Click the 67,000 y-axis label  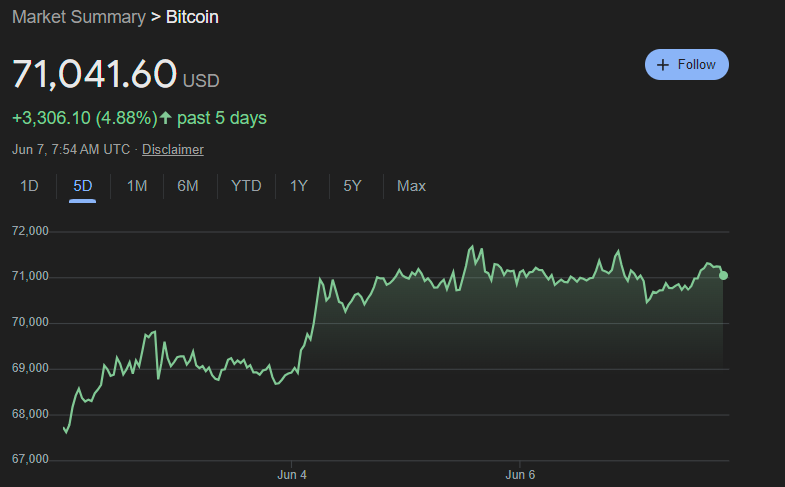pos(30,459)
